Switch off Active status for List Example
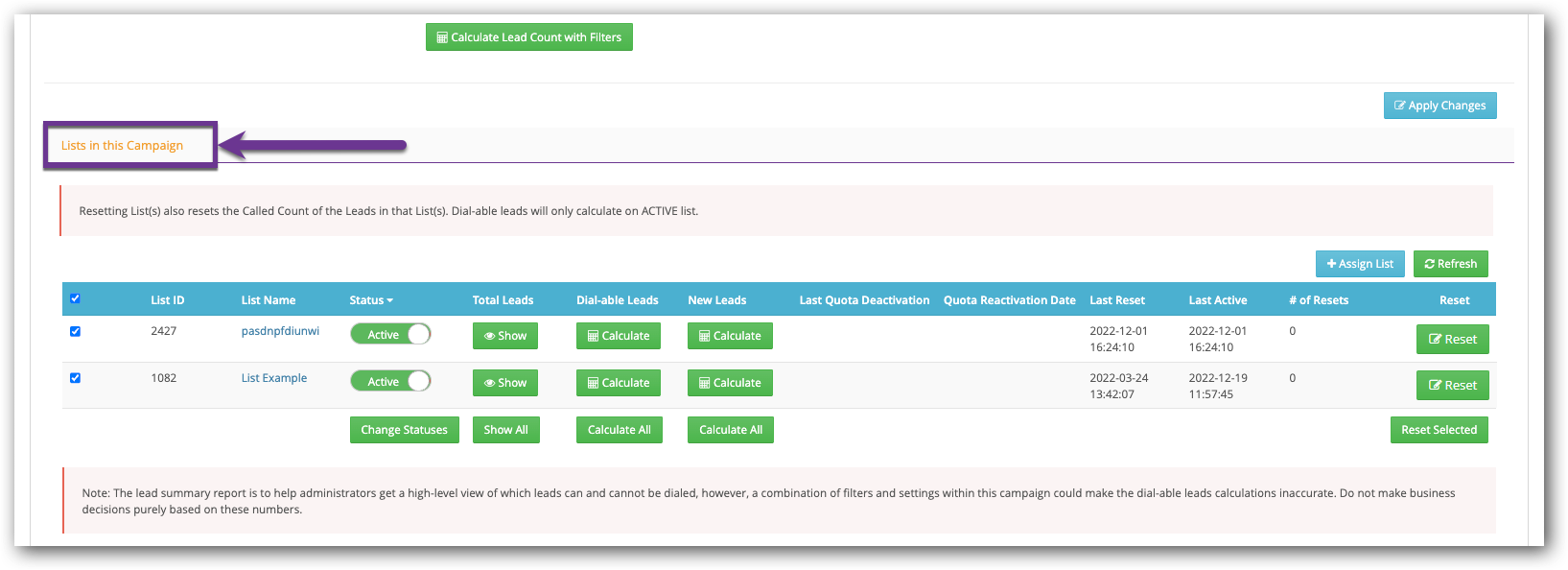This screenshot has width=1568, height=570. coord(390,382)
